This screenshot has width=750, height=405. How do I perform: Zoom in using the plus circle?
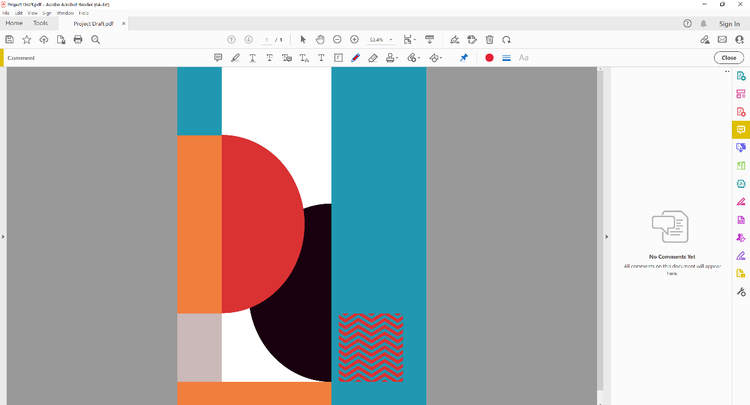tap(354, 40)
